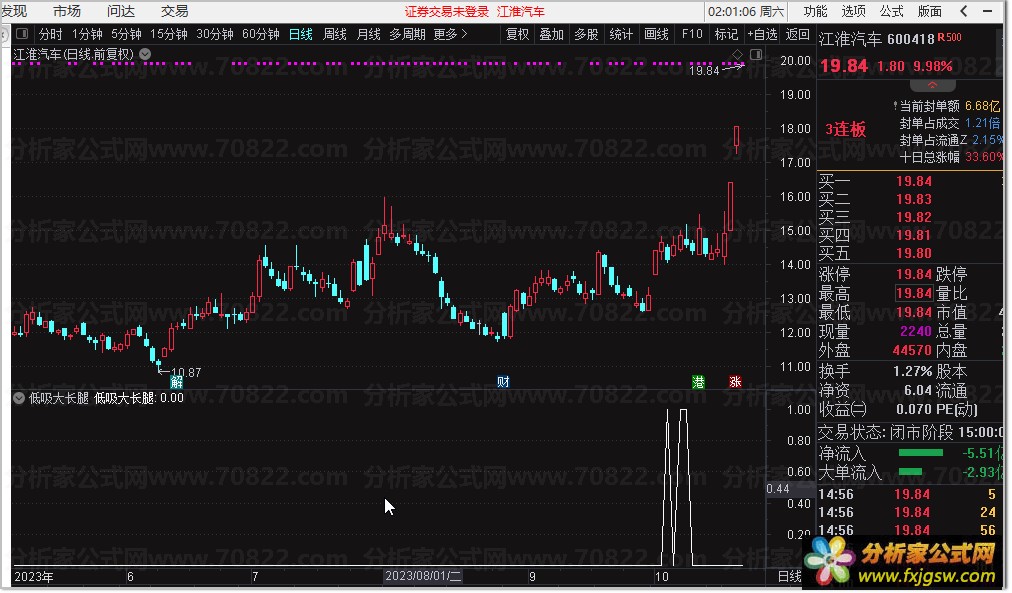Select the 周线 weekly period tab
The height and width of the screenshot is (593, 1012).
coord(335,34)
